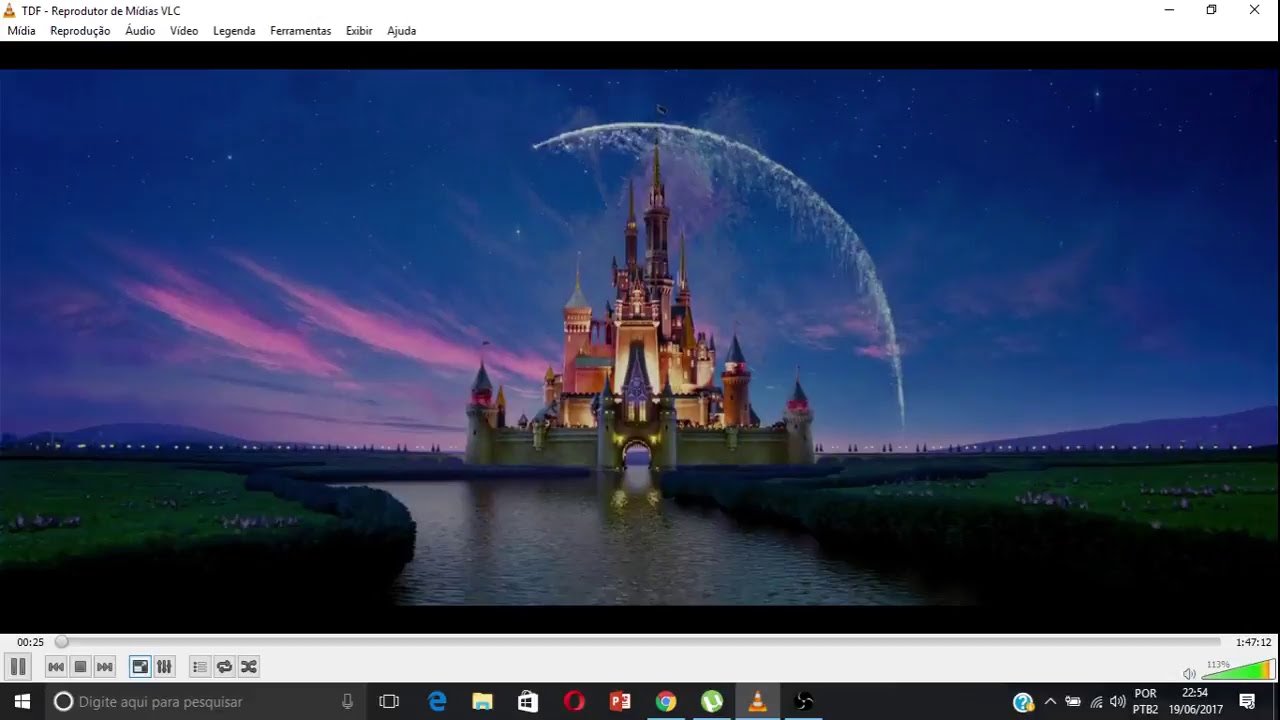Adjust the VLC volume slider at 113%
Screen dimensions: 1280x720
[x=1237, y=670]
